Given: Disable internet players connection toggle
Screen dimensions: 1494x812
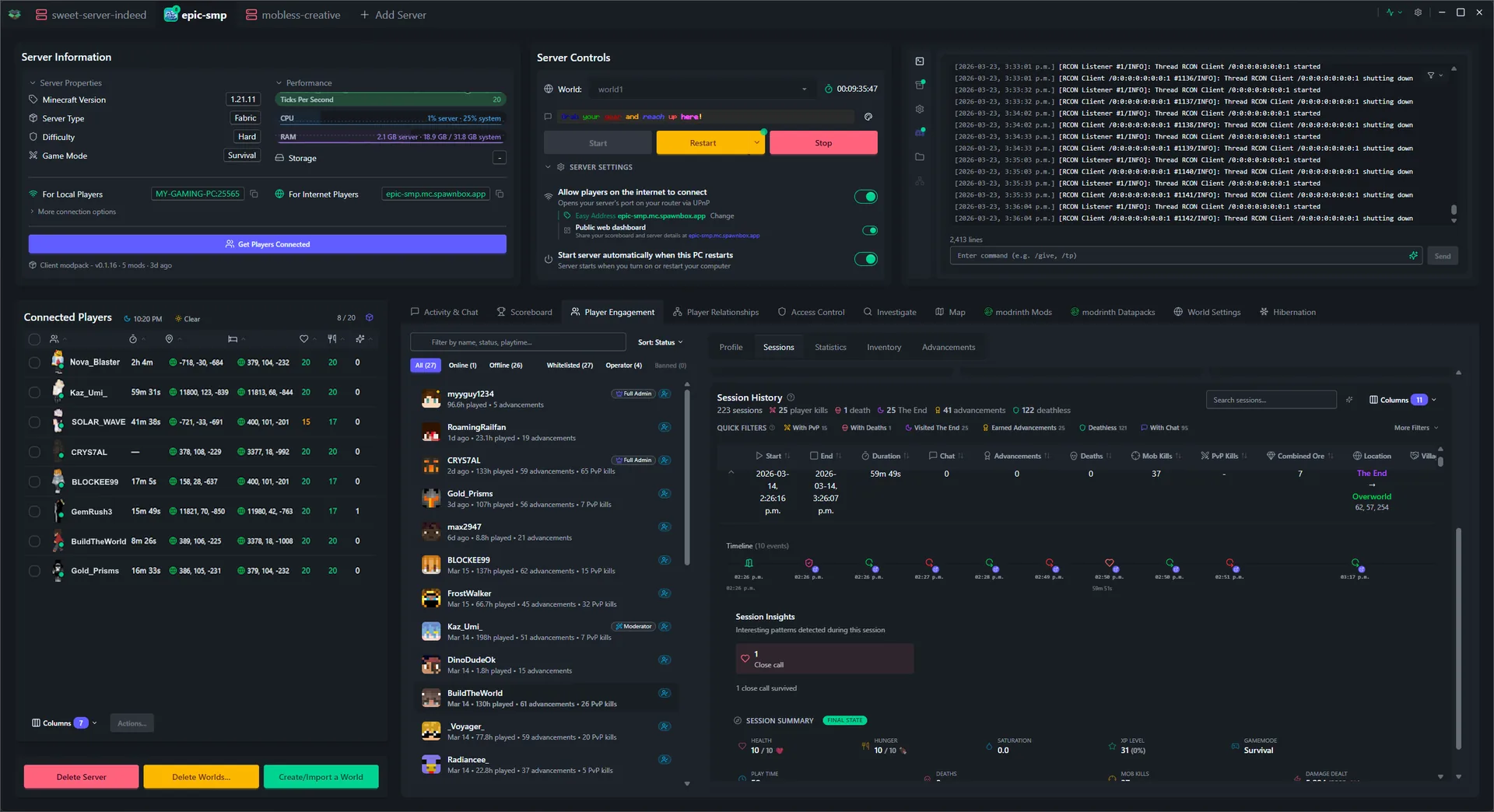Looking at the screenshot, I should (865, 197).
